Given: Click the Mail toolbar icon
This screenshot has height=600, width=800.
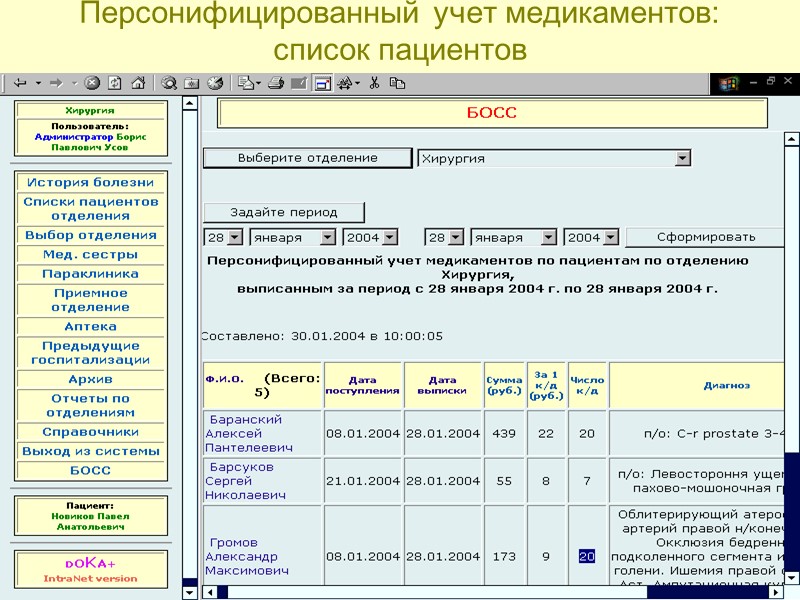Looking at the screenshot, I should pyautogui.click(x=246, y=83).
